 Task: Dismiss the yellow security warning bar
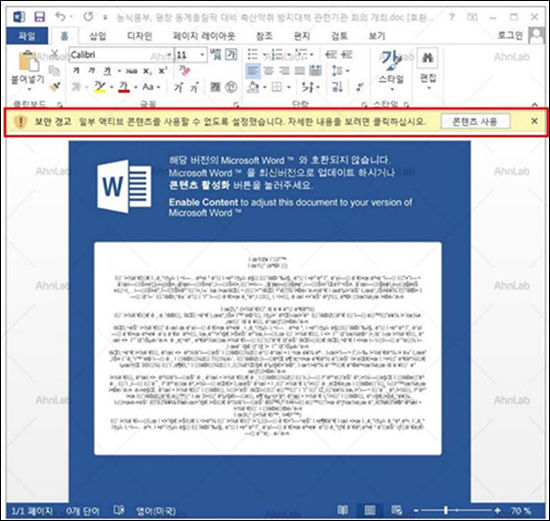tap(534, 121)
